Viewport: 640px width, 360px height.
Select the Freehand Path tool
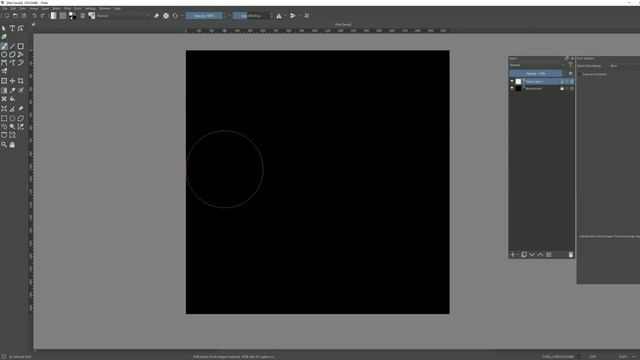point(12,62)
